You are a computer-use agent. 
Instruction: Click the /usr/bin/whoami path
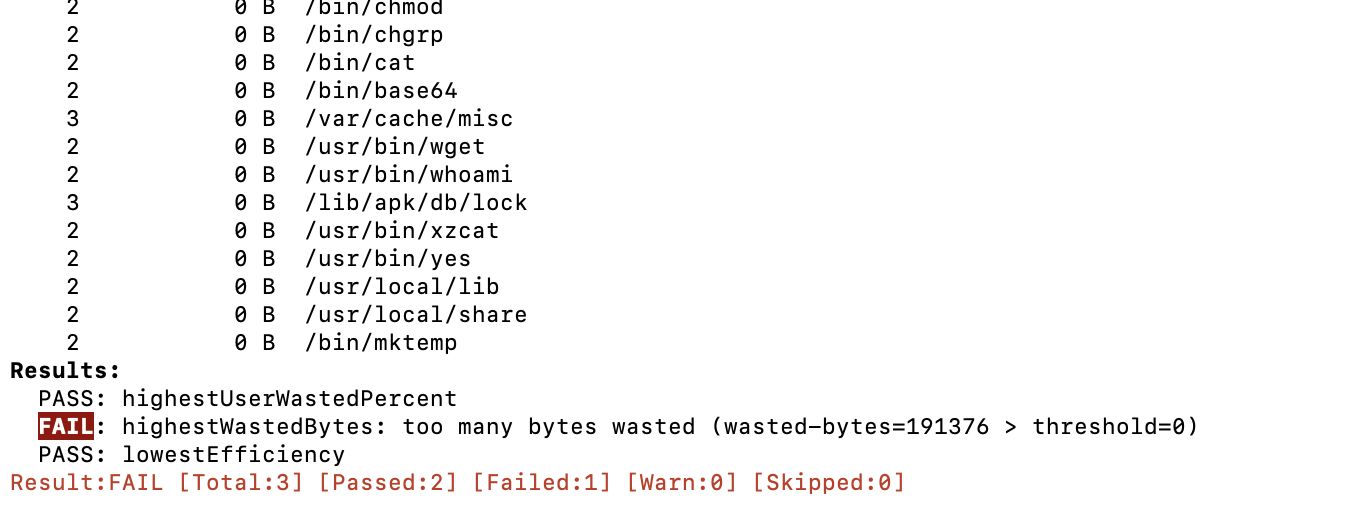pyautogui.click(x=409, y=175)
